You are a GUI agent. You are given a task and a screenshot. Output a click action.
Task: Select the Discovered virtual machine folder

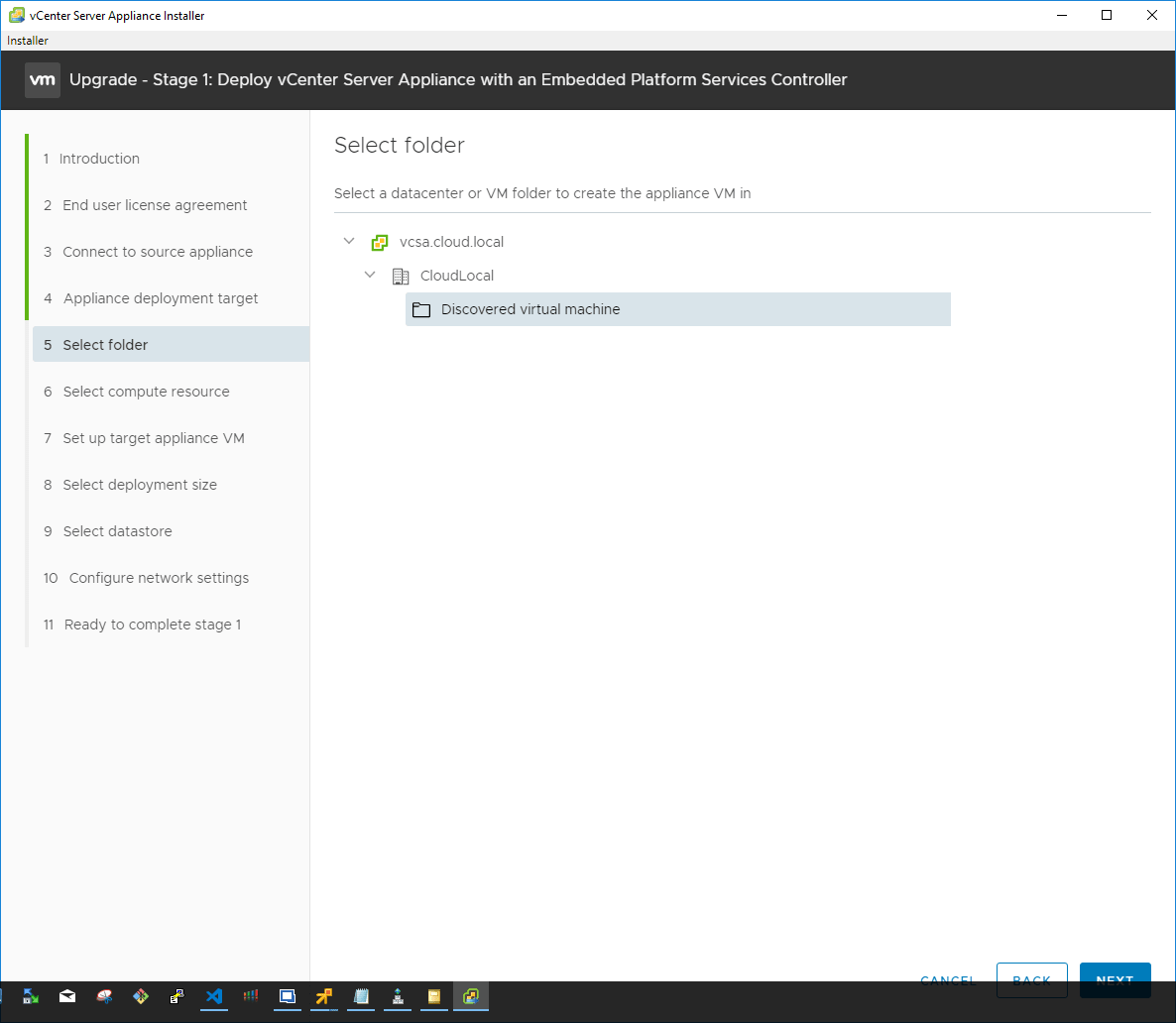coord(678,309)
